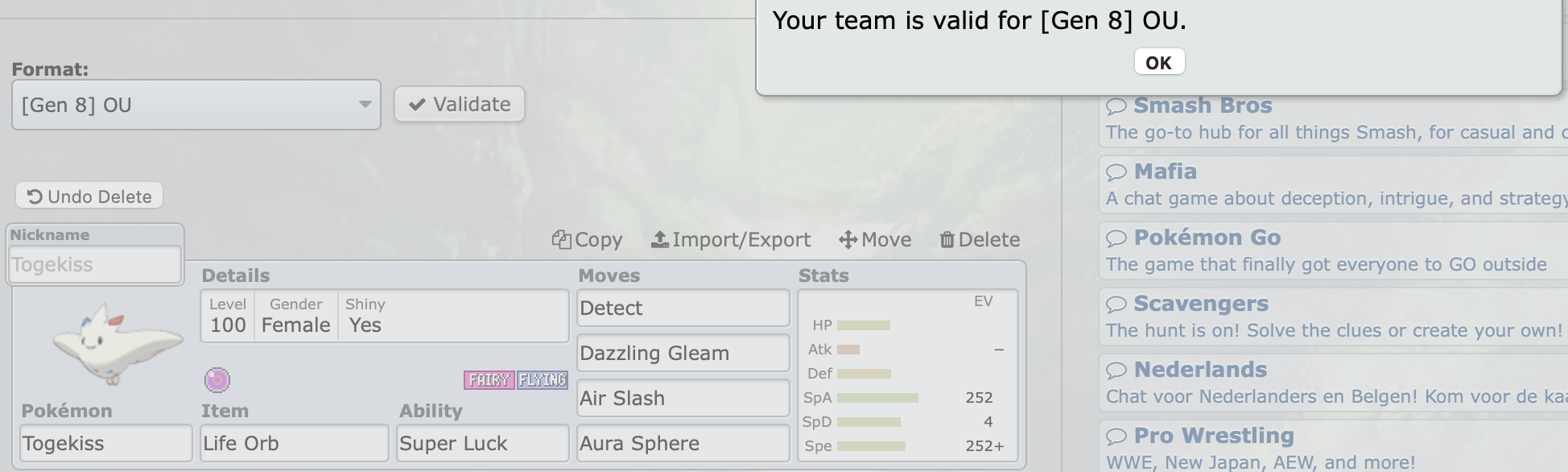
Task: Dismiss the validation popup with OK
Action: click(1159, 62)
